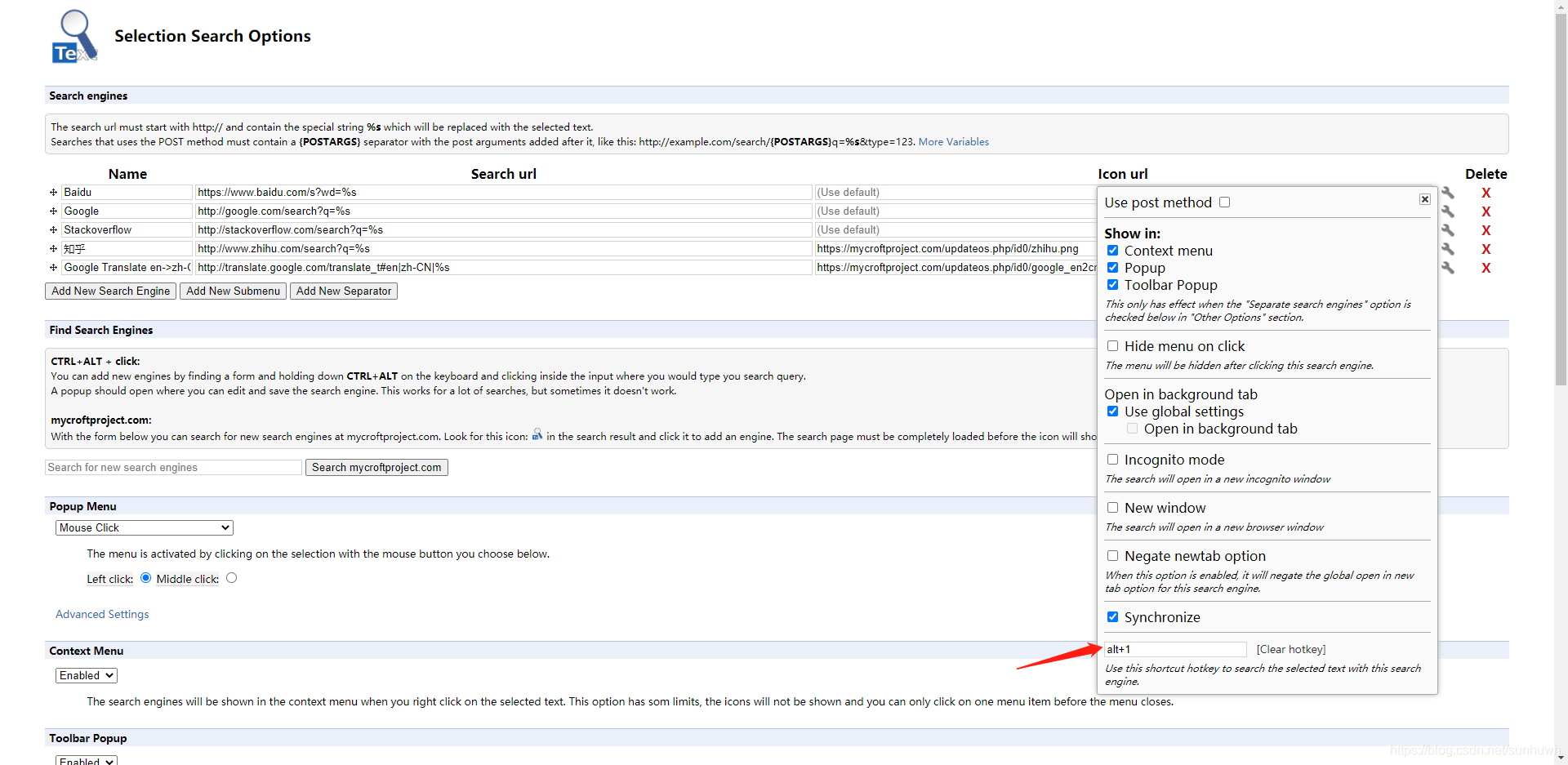Click the move handle for Google row

coord(53,211)
